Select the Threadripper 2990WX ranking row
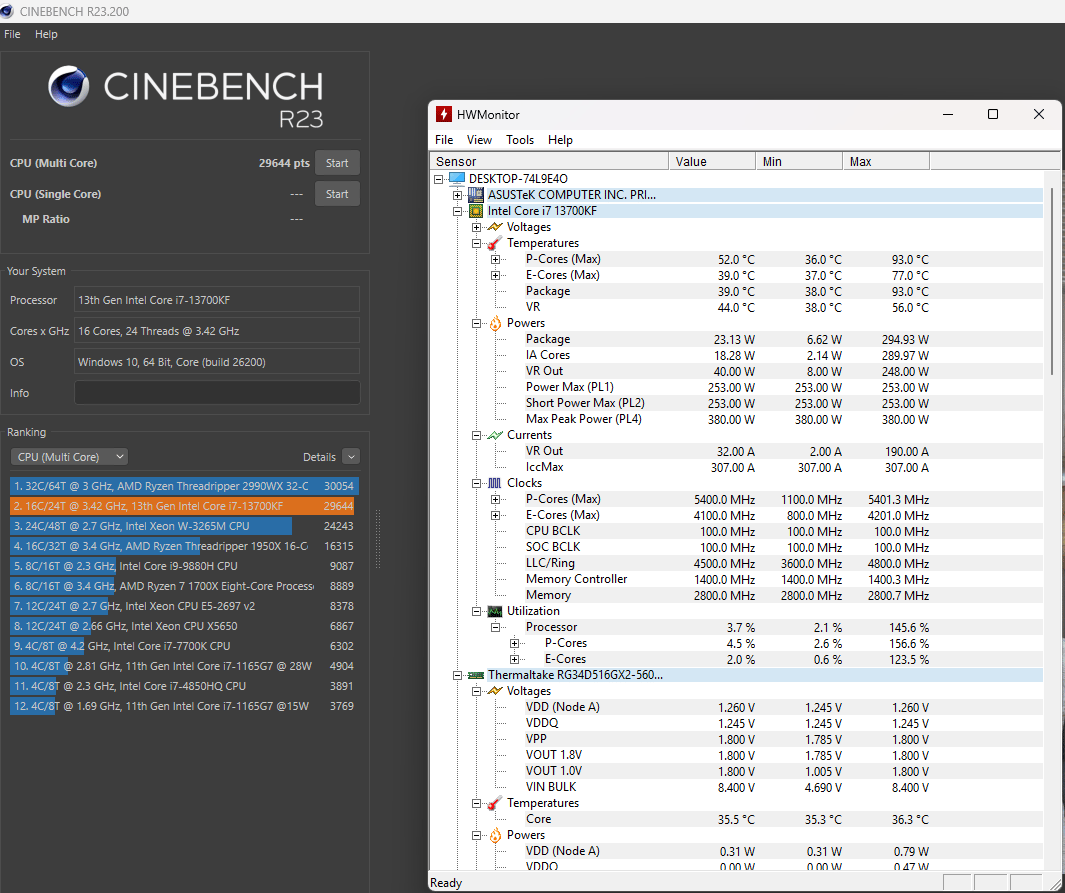 [184, 486]
